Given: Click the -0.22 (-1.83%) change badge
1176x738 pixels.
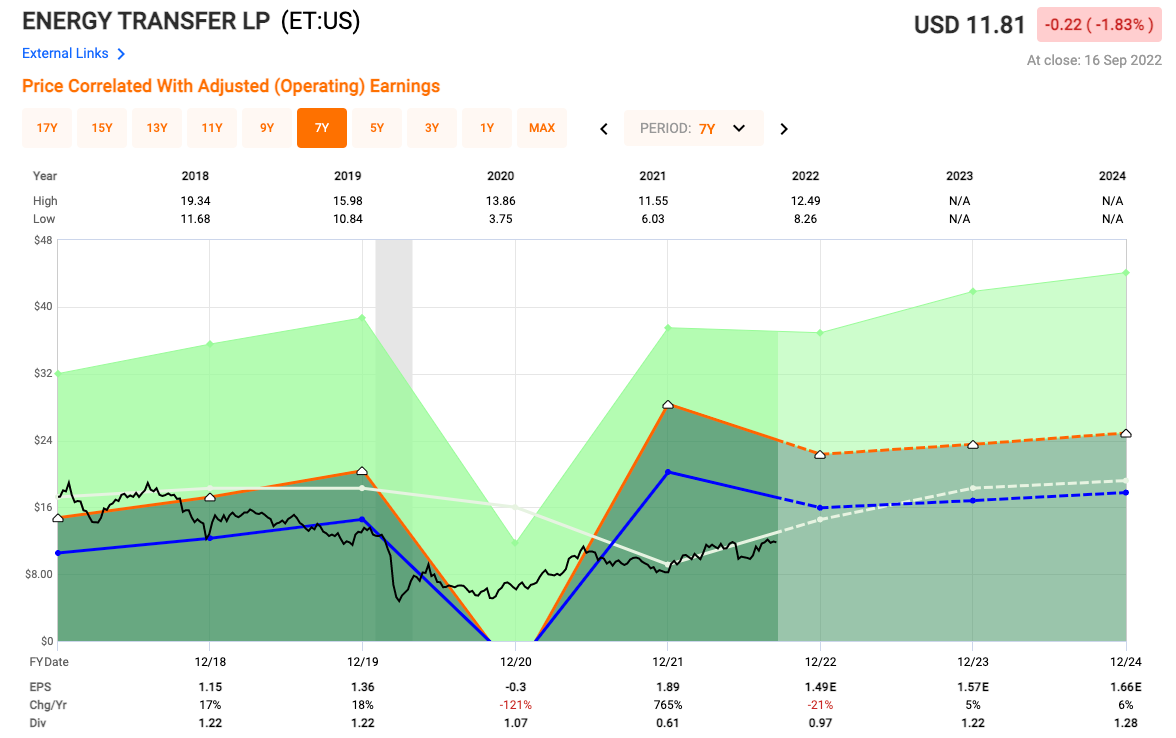Looking at the screenshot, I should tap(1099, 25).
